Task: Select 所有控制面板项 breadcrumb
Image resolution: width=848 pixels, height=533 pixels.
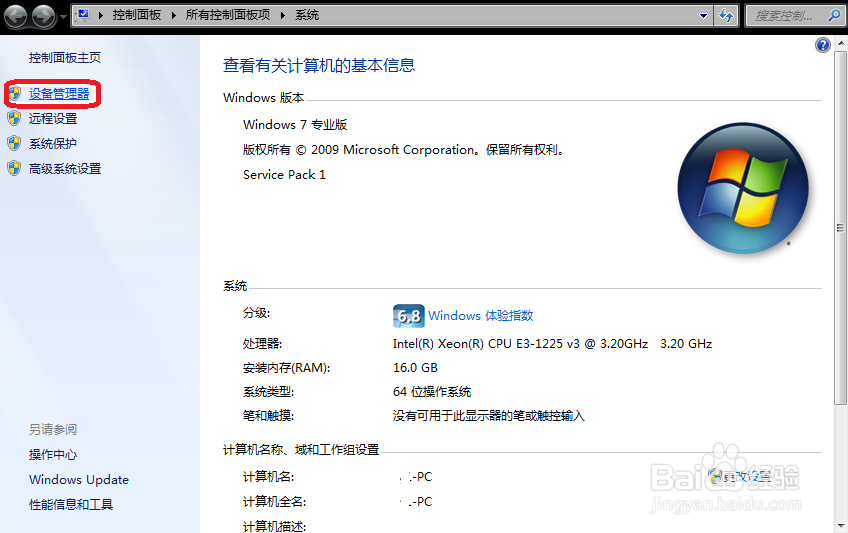Action: click(228, 15)
